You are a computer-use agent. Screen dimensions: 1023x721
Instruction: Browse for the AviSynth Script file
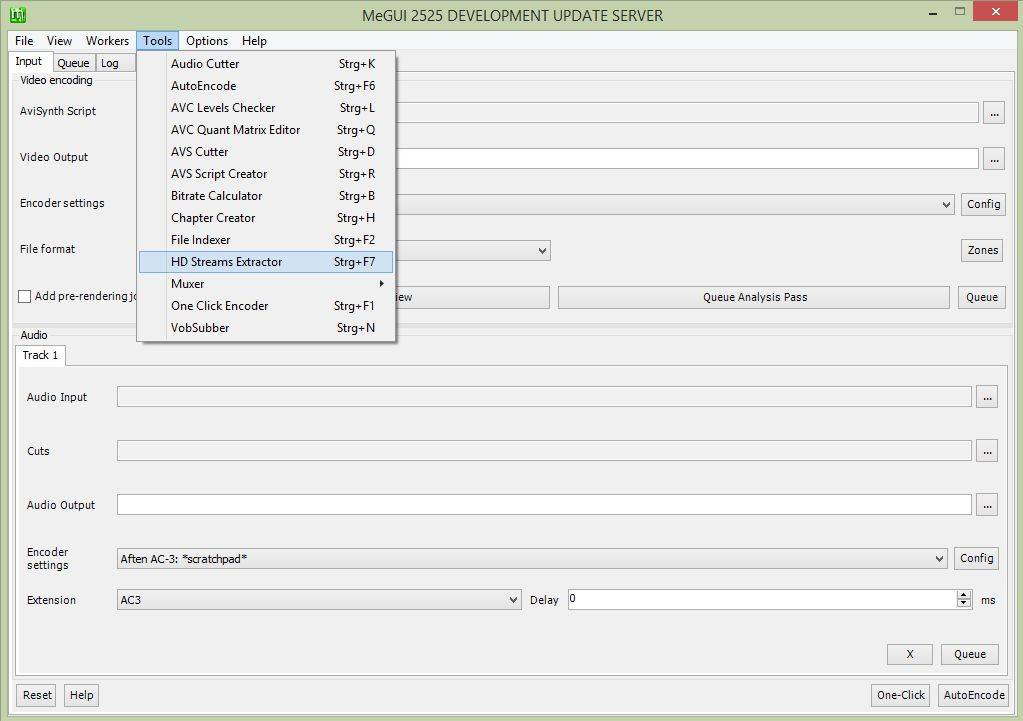click(994, 112)
